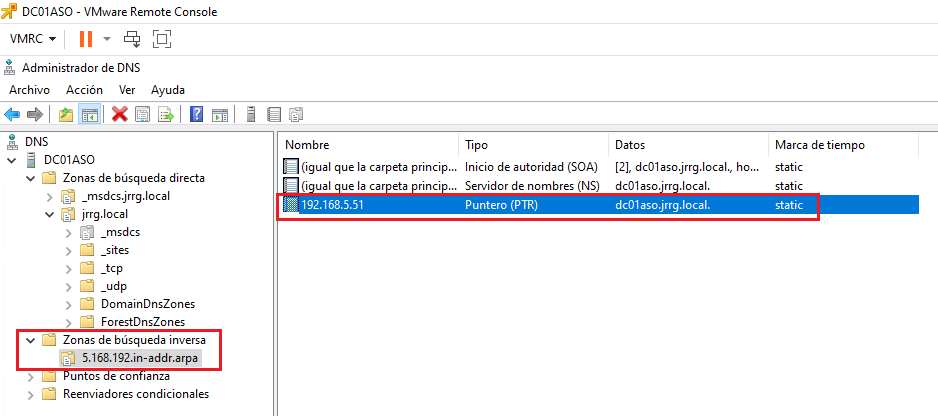Click the new zone records list icon
The image size is (938, 416).
point(274,114)
